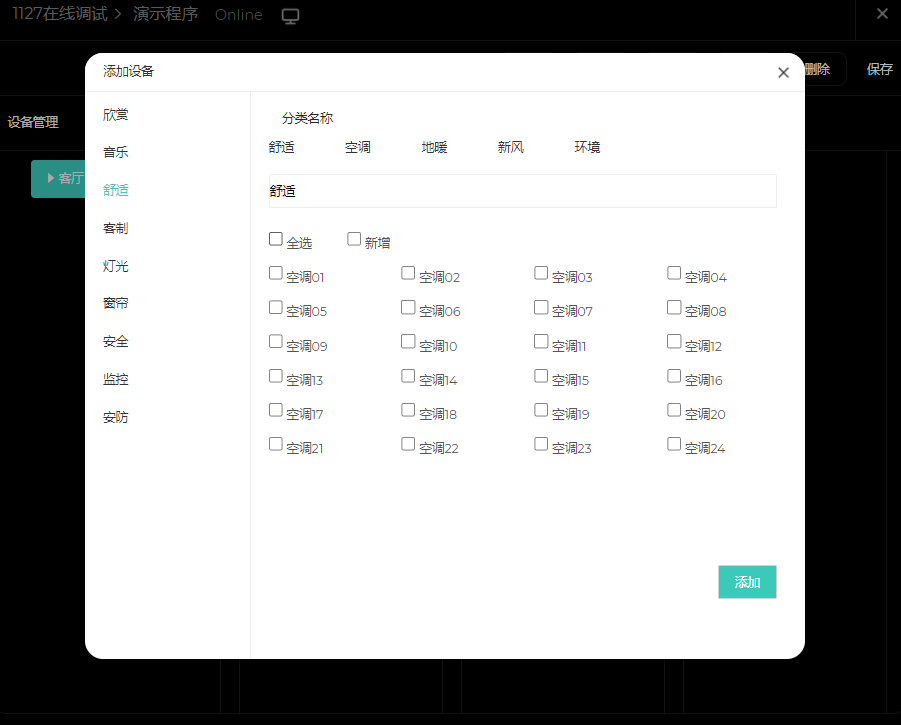Select 音乐 in the device sidebar
Viewport: 901px width, 725px height.
pos(115,152)
